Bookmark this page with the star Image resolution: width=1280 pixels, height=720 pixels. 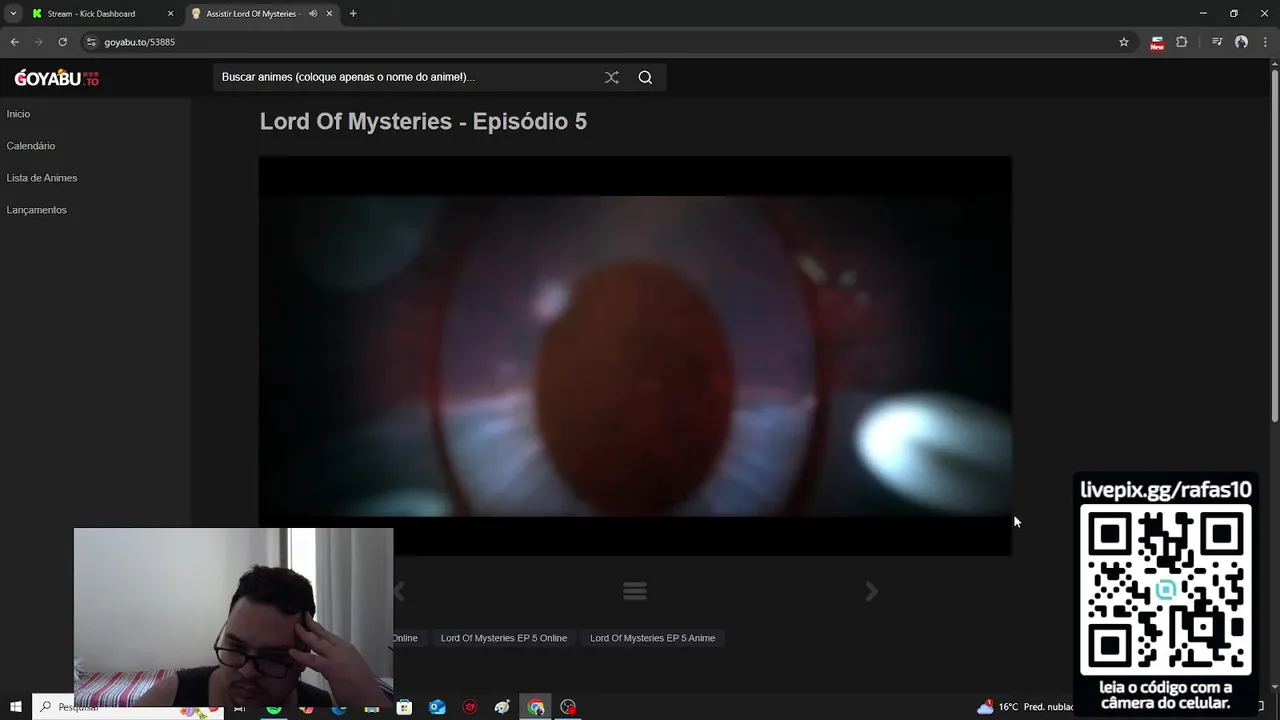pyautogui.click(x=1124, y=42)
